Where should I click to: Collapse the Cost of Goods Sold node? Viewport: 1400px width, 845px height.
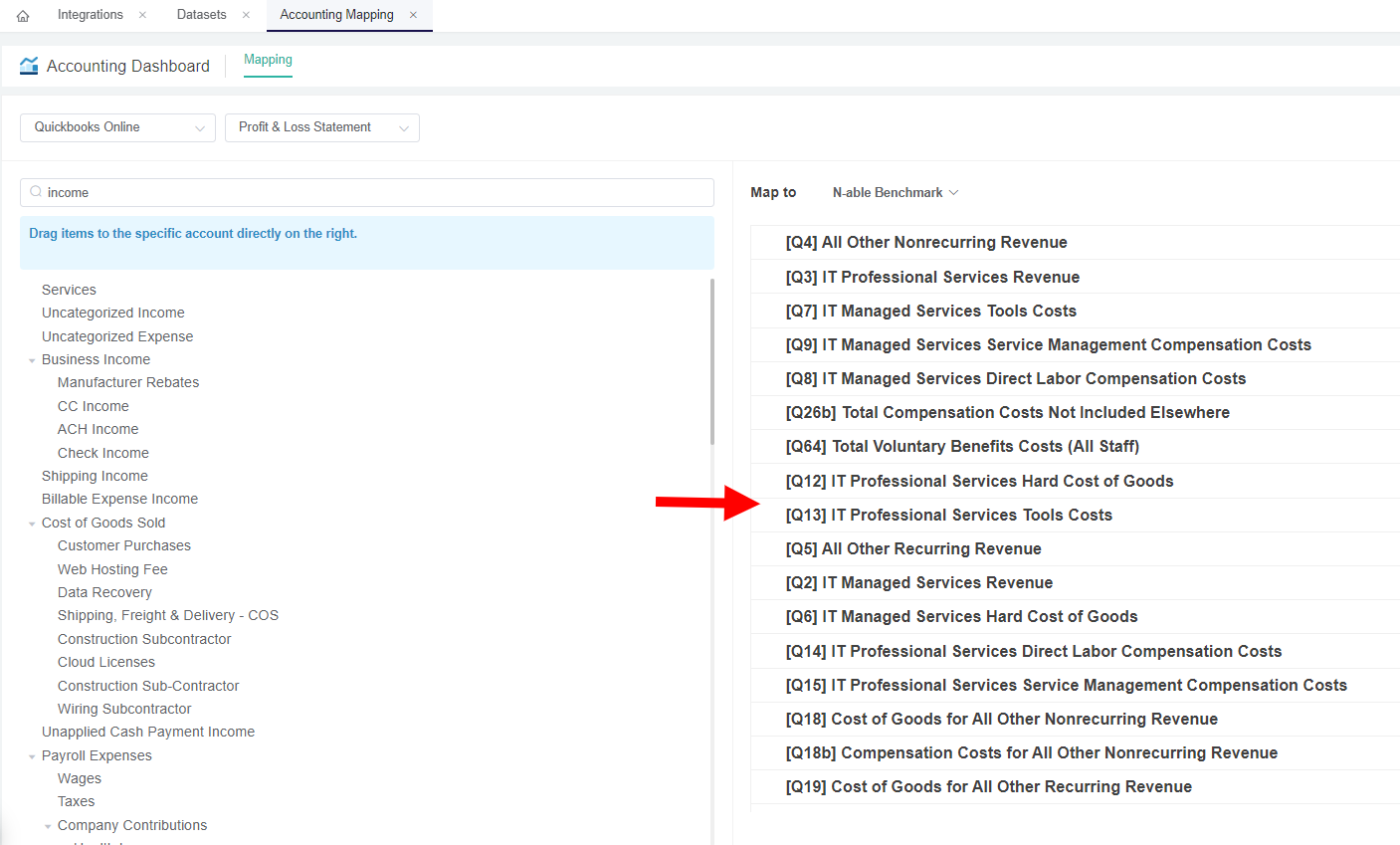[x=32, y=524]
